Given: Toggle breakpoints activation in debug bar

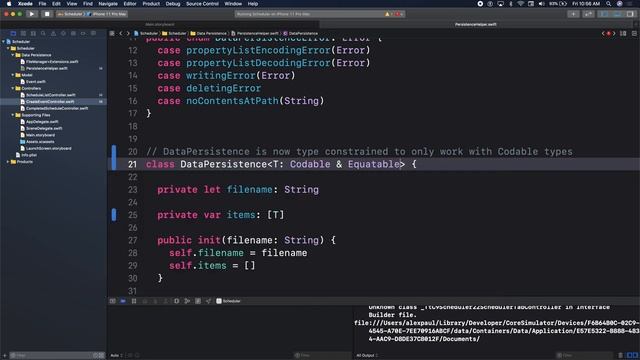Looking at the screenshot, I should click(x=123, y=301).
